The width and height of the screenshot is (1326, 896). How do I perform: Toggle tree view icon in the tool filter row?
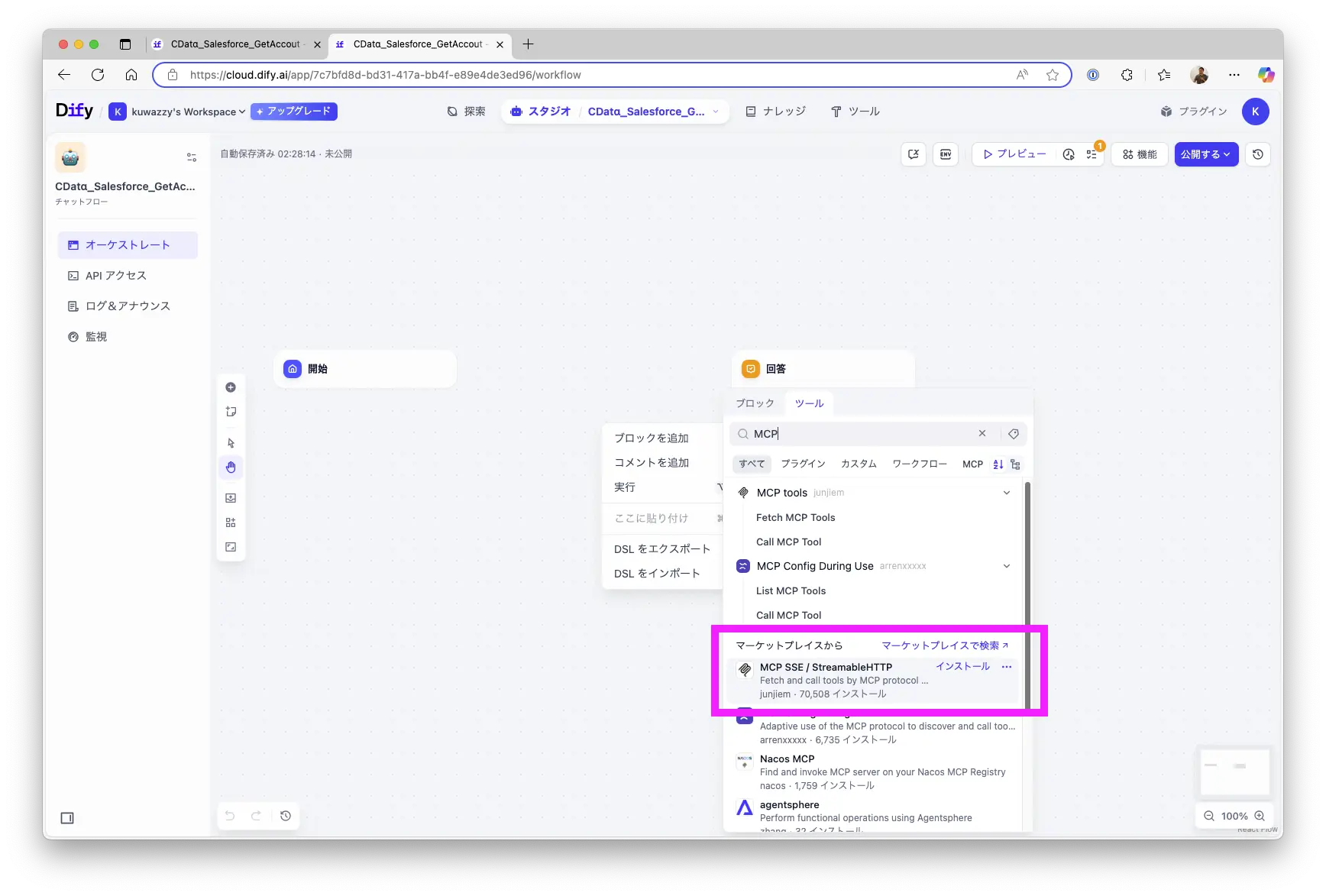[1015, 464]
